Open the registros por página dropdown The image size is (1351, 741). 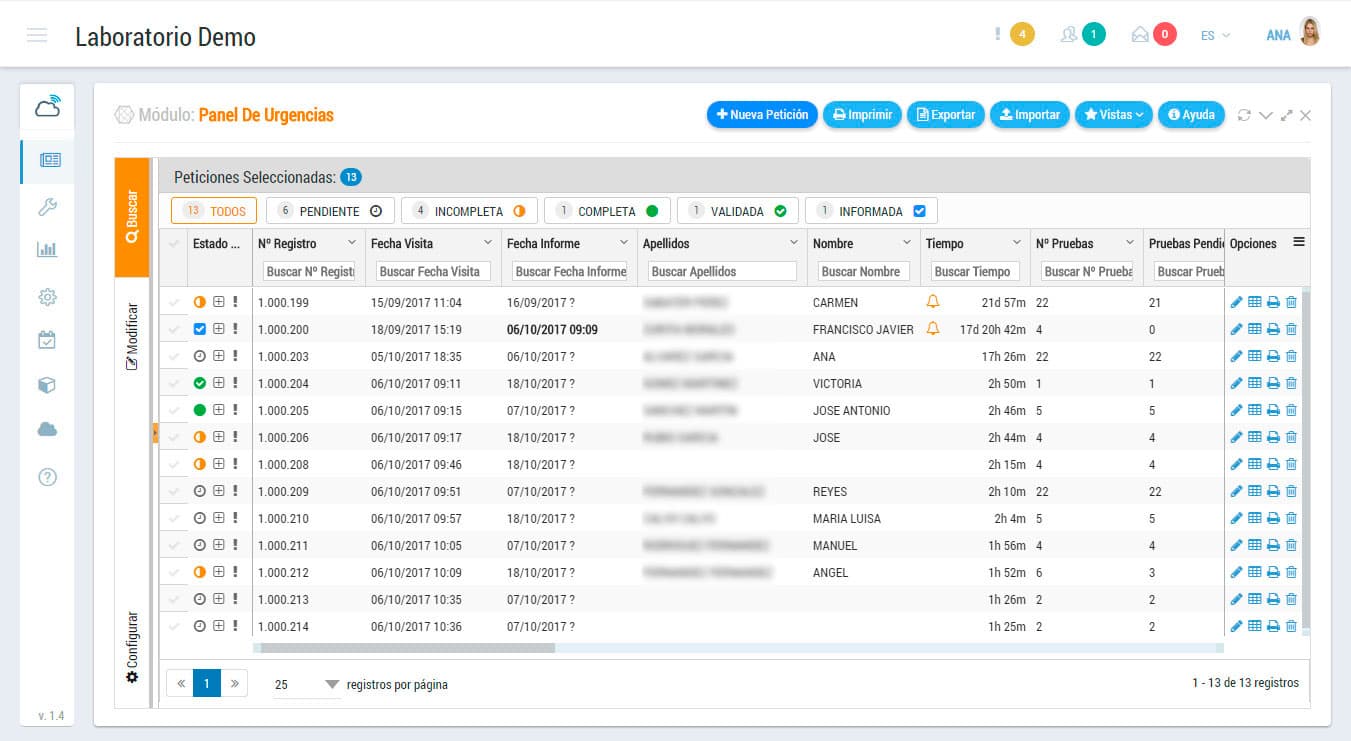[307, 685]
